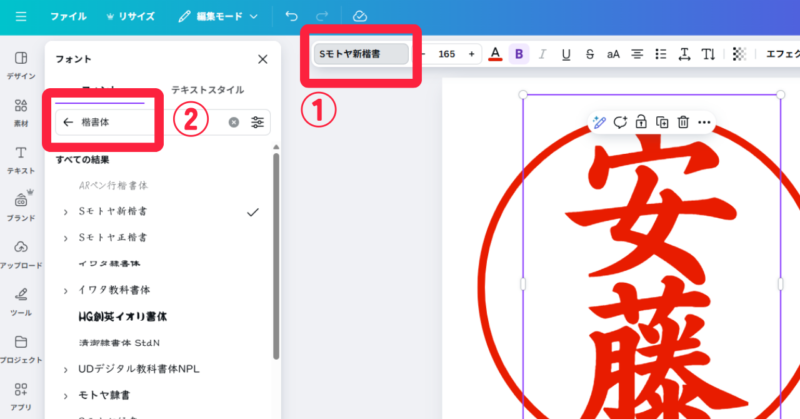Open the ツール sidebar panel
The image size is (800, 419).
[21, 302]
